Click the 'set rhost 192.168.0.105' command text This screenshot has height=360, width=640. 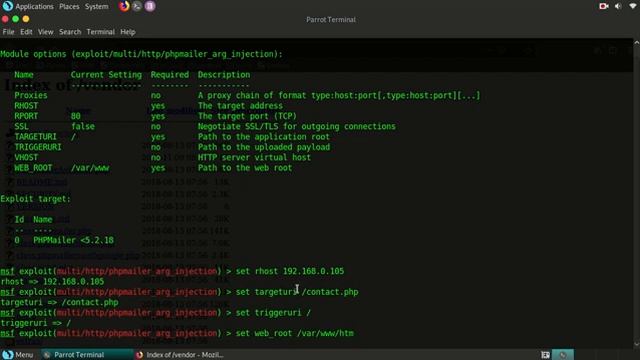pos(290,271)
